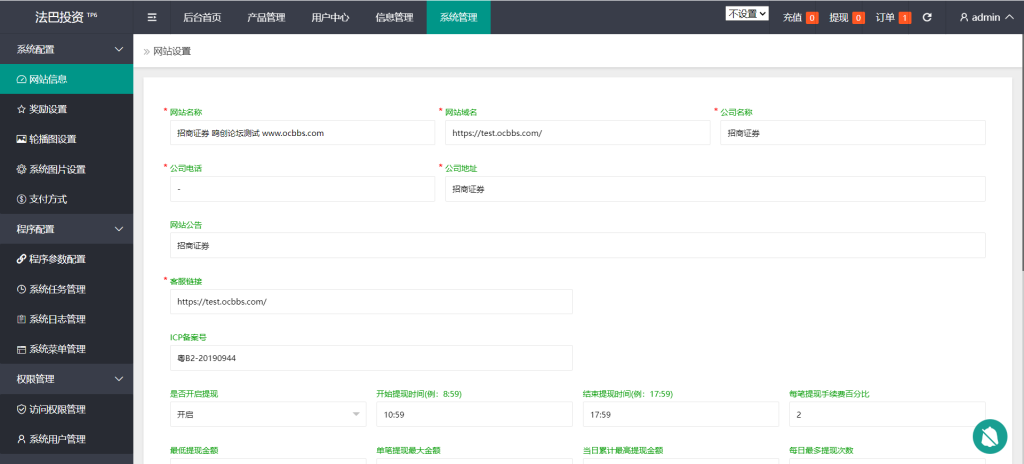Open 系统日志管理 page
The width and height of the screenshot is (1024, 464).
(x=67, y=320)
